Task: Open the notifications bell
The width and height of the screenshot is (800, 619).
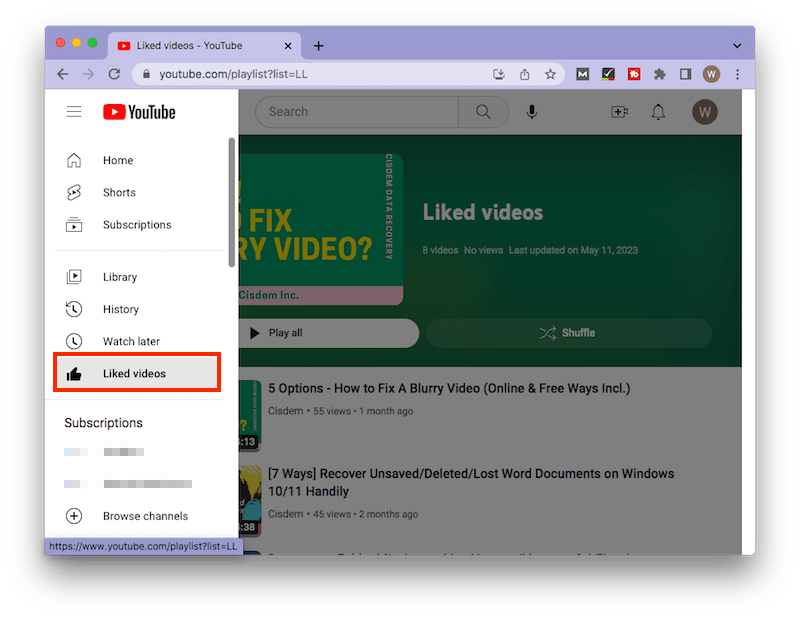Action: (x=658, y=112)
